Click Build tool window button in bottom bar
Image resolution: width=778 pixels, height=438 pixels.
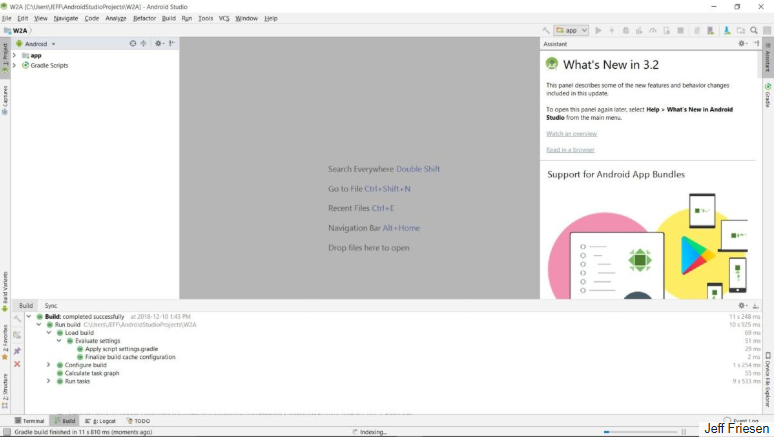[x=65, y=421]
